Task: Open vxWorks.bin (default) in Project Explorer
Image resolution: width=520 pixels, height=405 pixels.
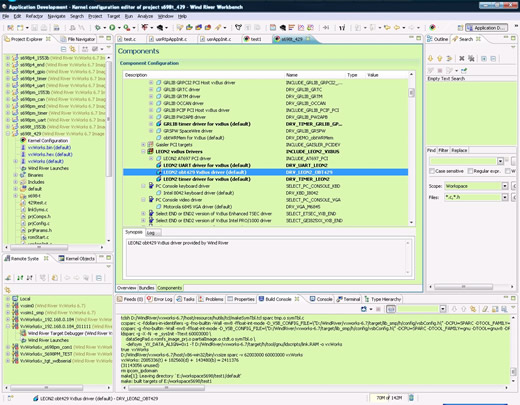Action: [x=49, y=147]
